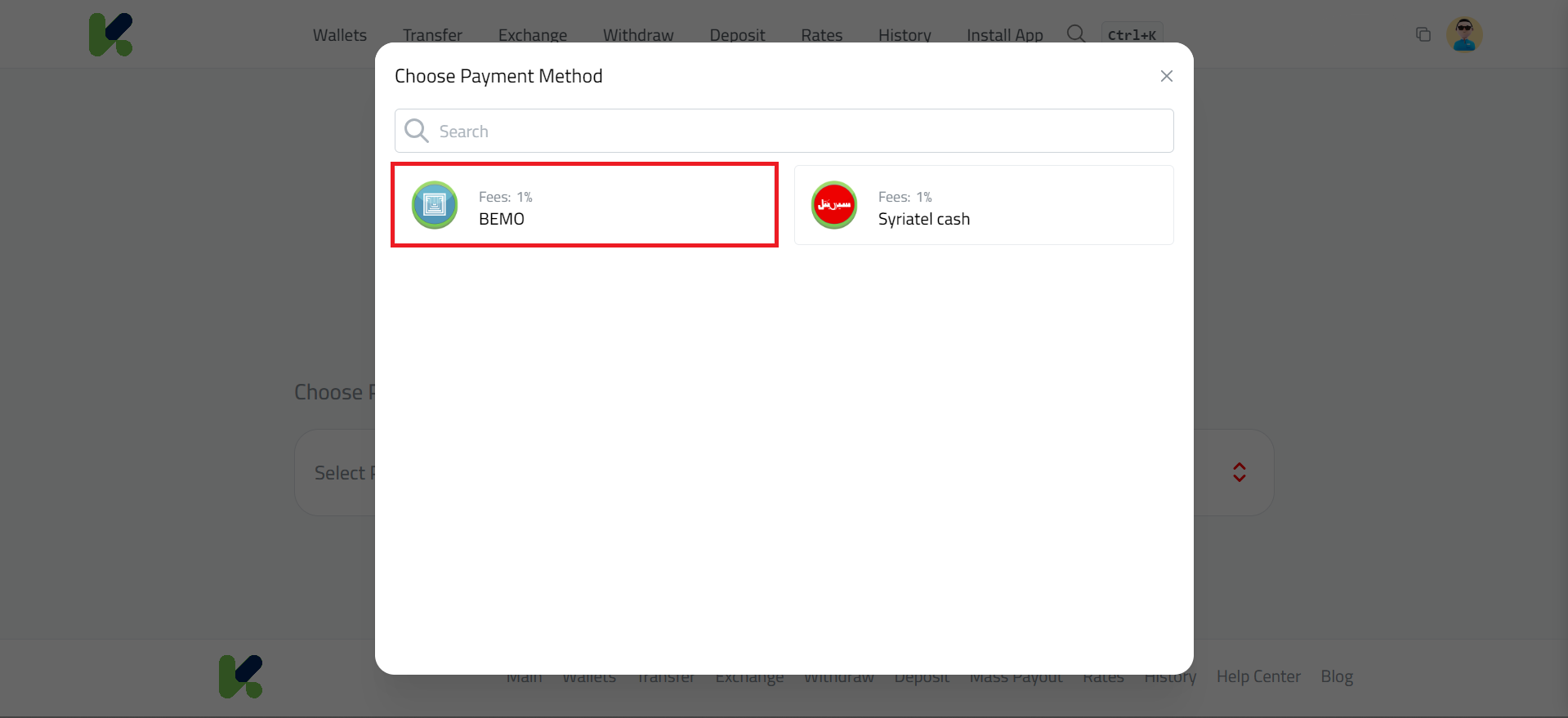The height and width of the screenshot is (718, 1568).
Task: Open Rates in top navigation
Action: [821, 35]
